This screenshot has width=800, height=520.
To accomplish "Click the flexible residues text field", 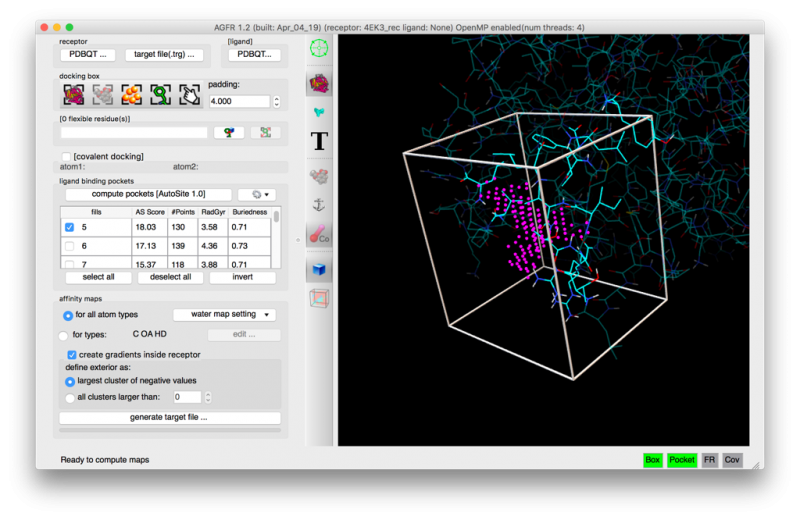I will coord(134,132).
